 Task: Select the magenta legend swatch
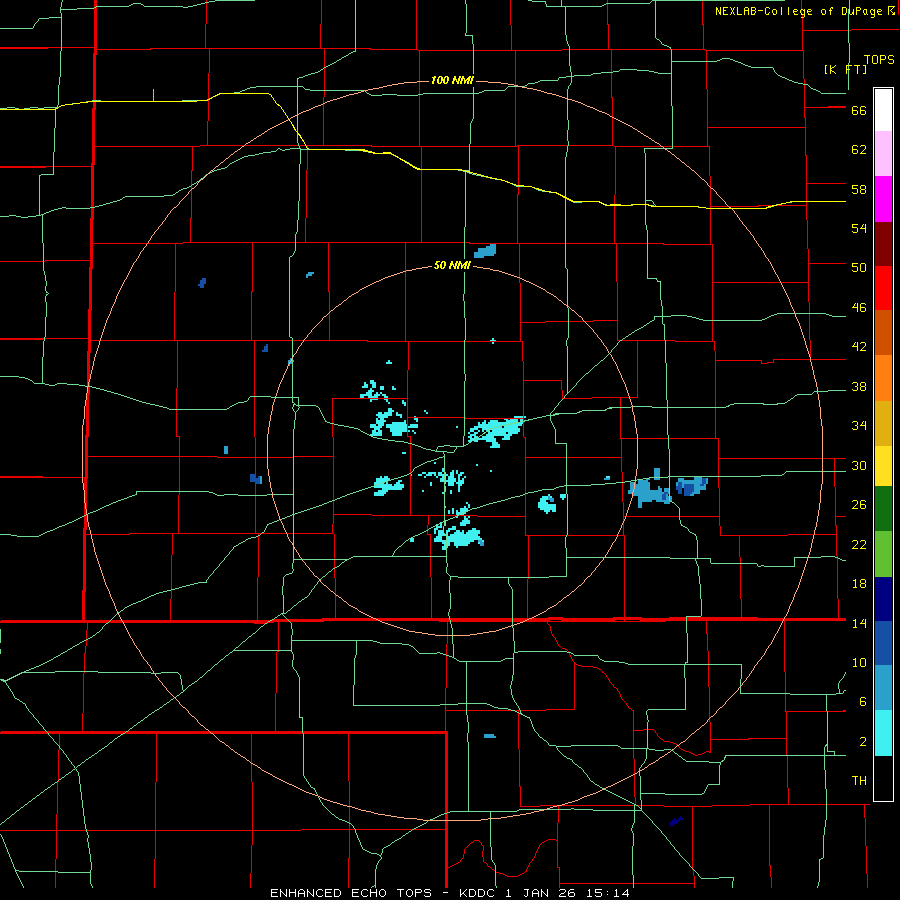click(x=883, y=199)
